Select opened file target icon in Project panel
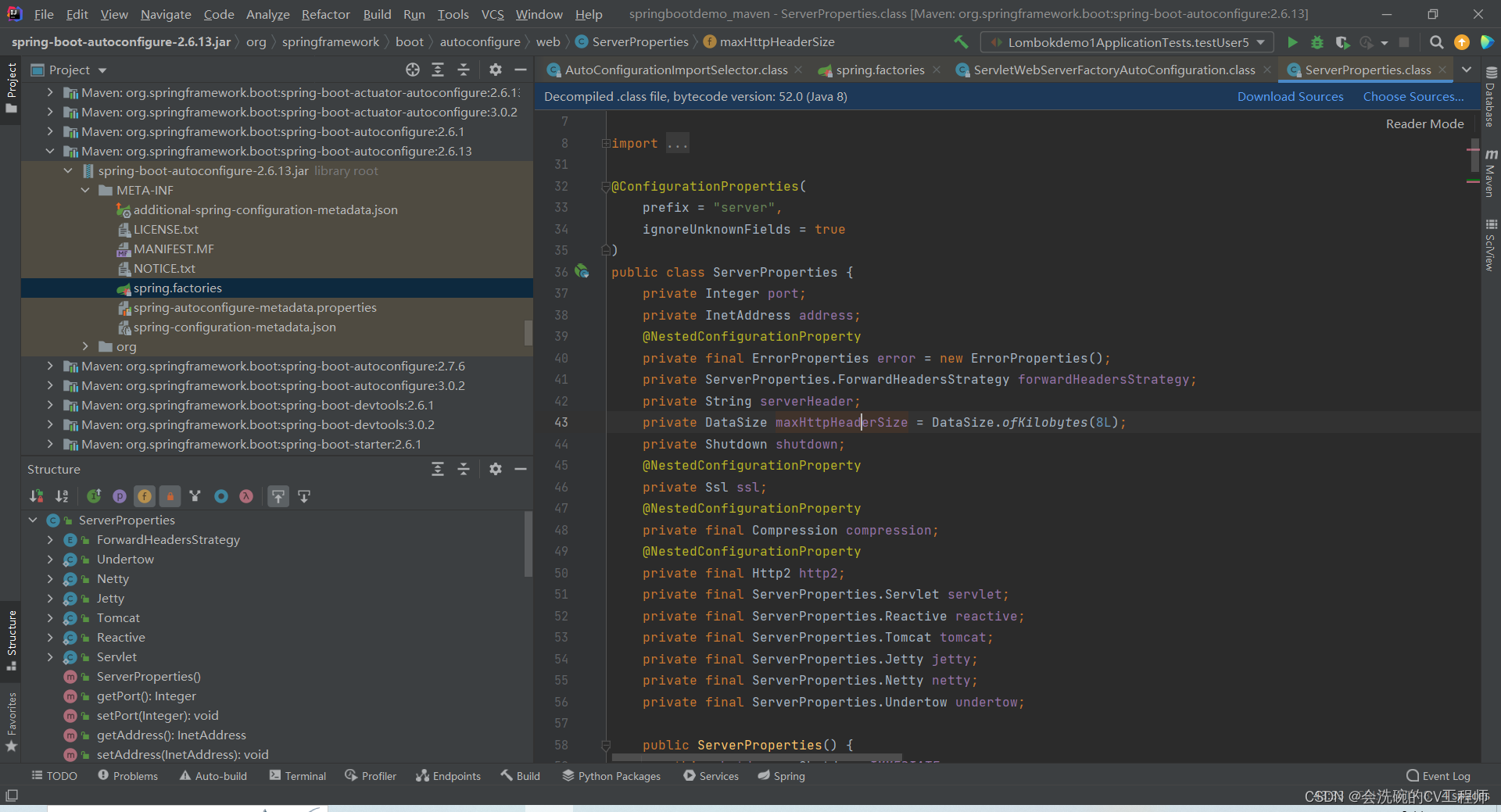The image size is (1501, 812). click(x=413, y=70)
